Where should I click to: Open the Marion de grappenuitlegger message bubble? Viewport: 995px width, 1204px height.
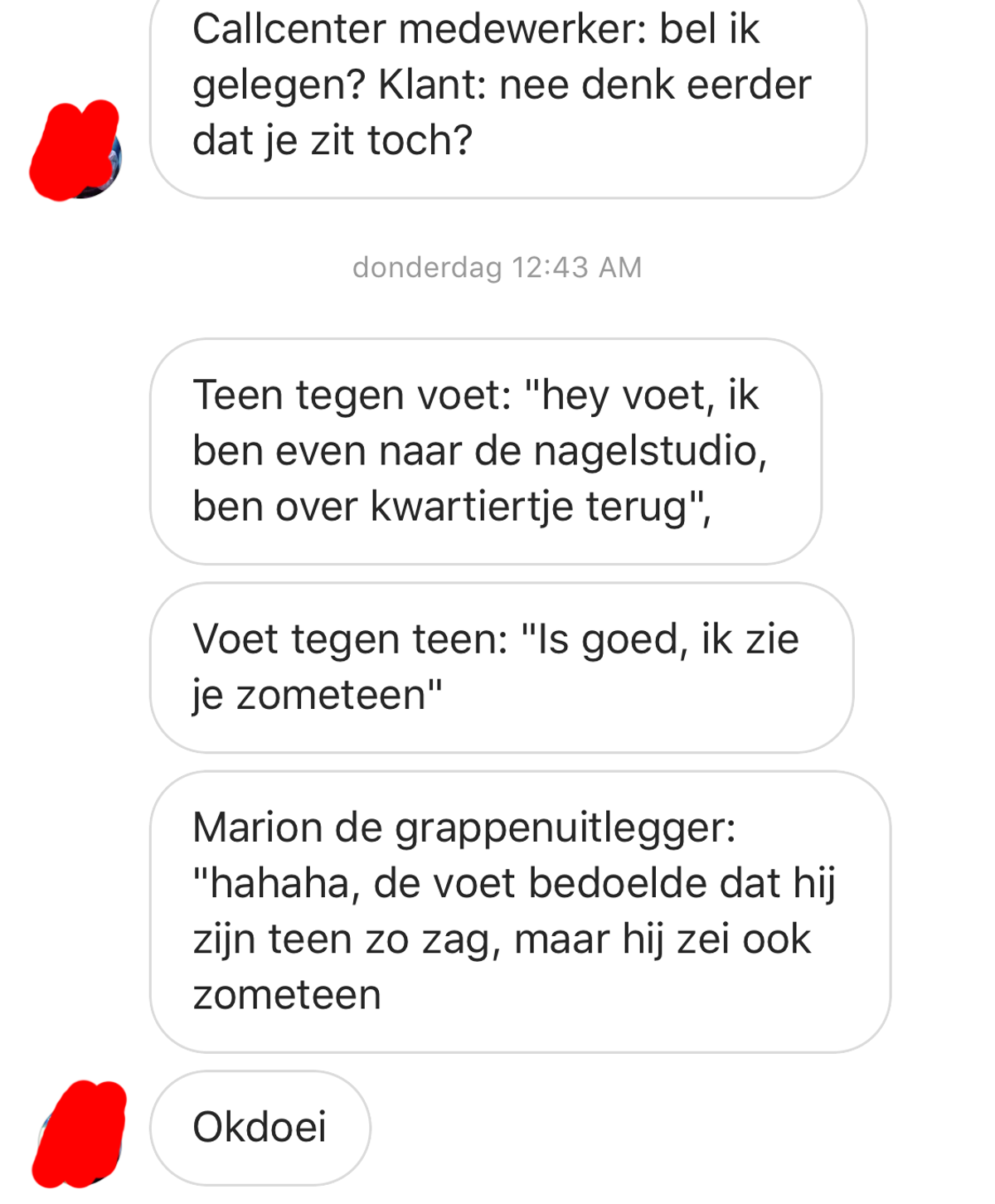click(520, 911)
